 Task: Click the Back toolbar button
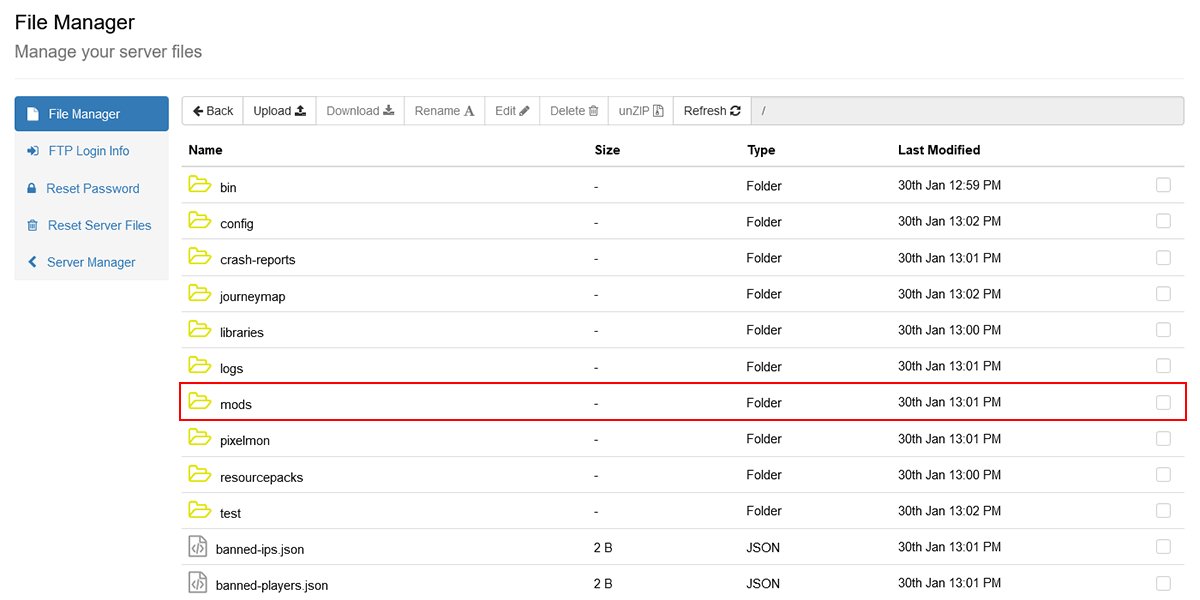click(x=213, y=111)
